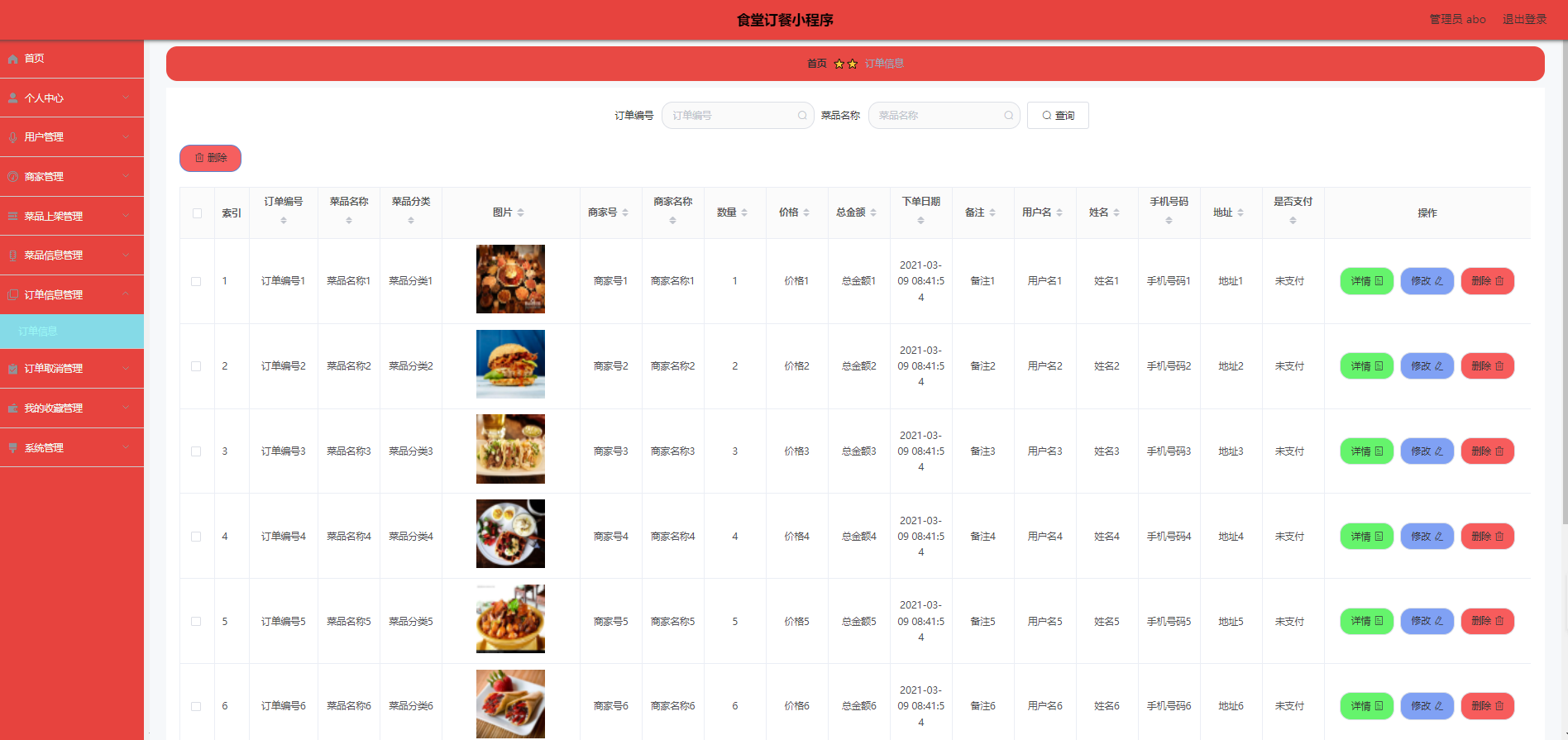The height and width of the screenshot is (740, 1568).
Task: Expand the 商家管理 menu chevron
Action: tap(126, 176)
